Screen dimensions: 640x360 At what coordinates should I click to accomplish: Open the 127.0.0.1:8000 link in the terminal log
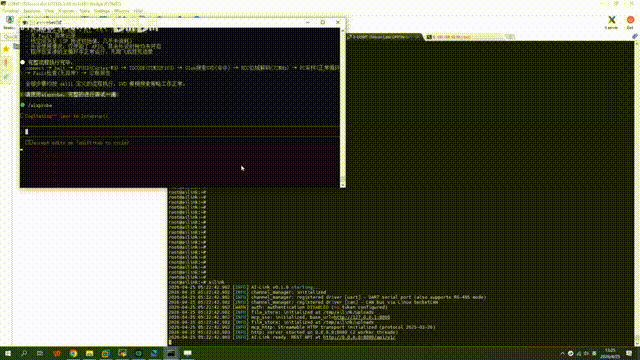tap(362, 317)
